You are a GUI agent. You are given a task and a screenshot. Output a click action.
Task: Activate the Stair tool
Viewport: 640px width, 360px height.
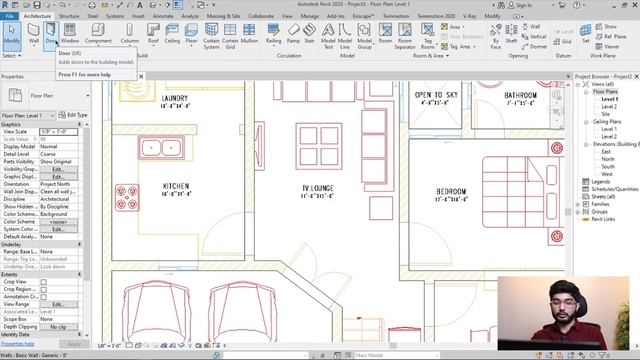(x=309, y=34)
